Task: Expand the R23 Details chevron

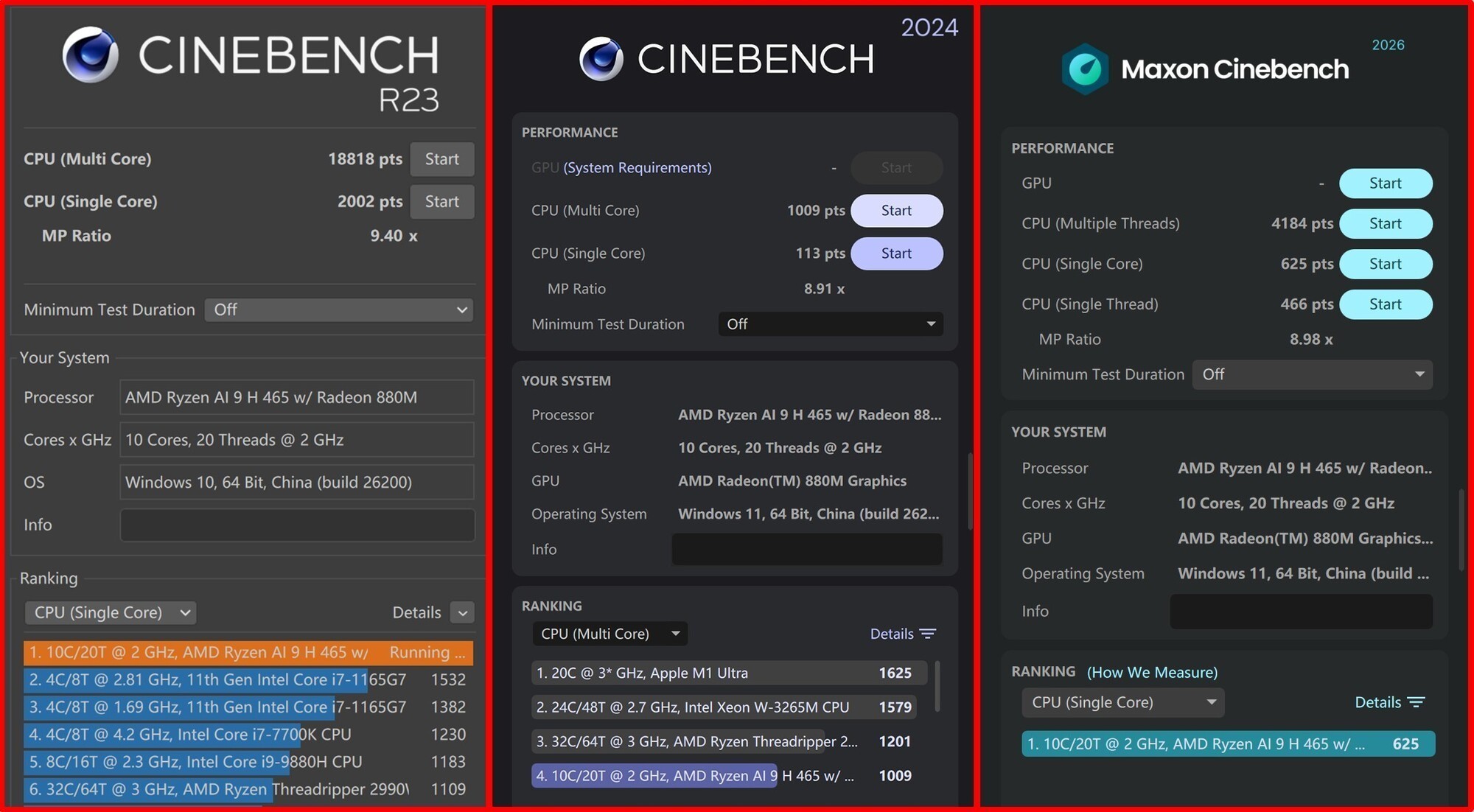Action: [462, 612]
